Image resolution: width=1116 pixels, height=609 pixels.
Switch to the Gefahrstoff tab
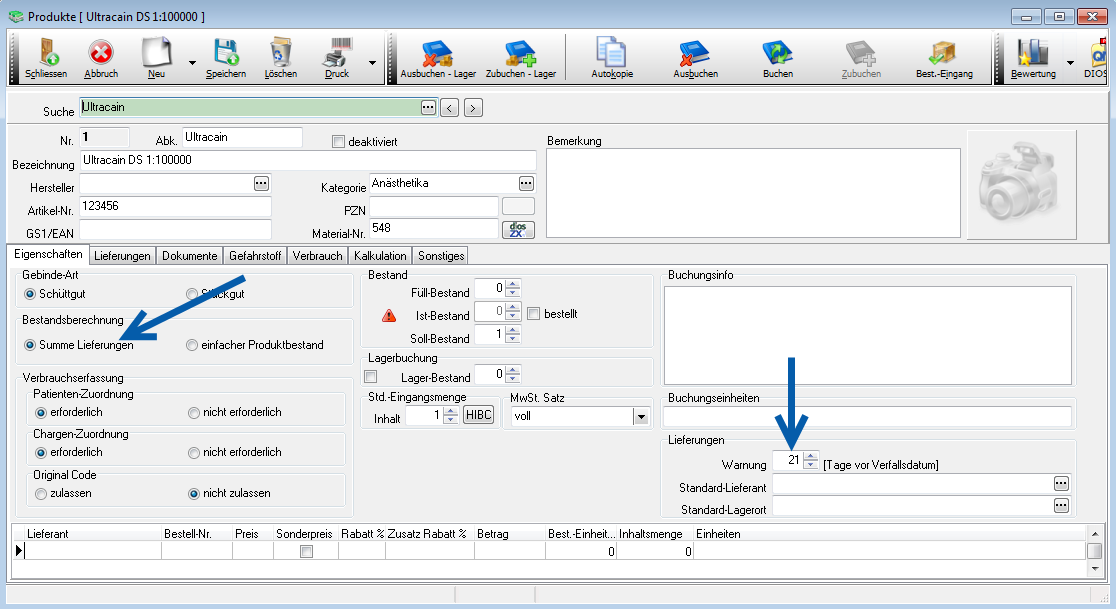tap(255, 255)
